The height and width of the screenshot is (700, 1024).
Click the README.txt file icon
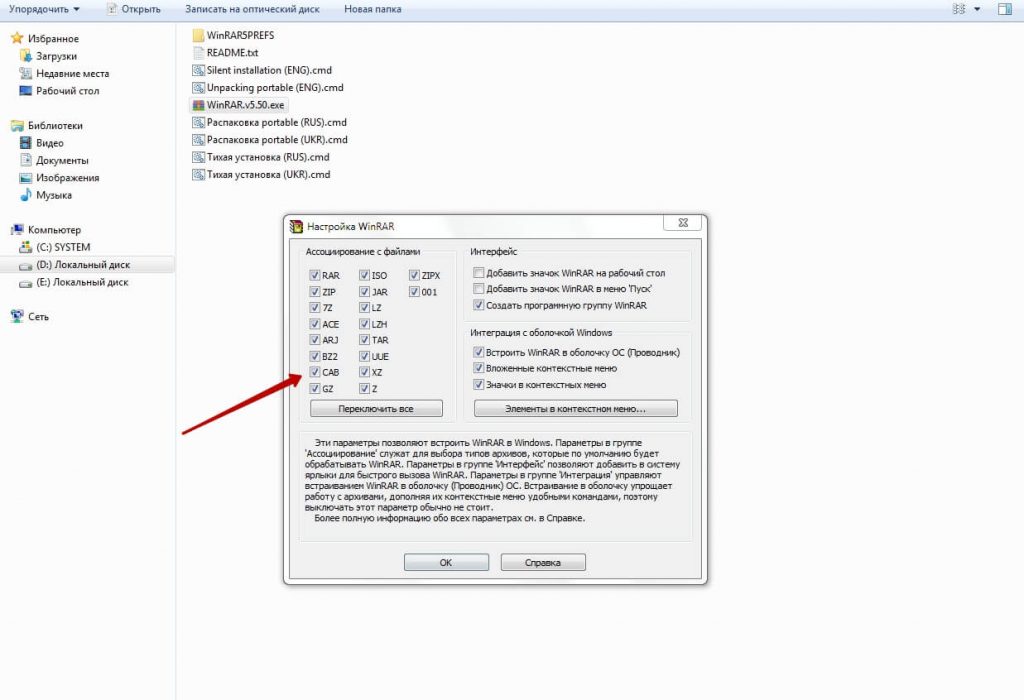point(198,52)
